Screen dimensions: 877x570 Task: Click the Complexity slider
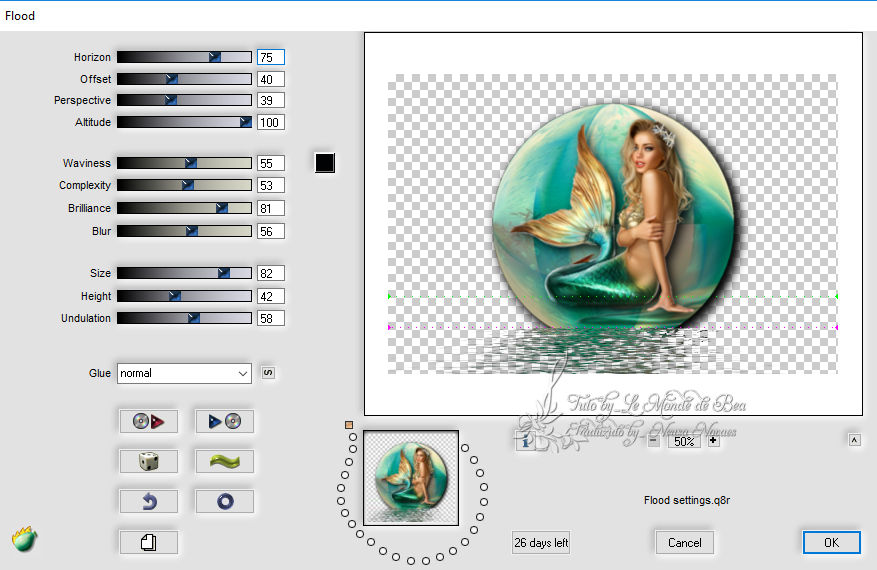(x=184, y=185)
